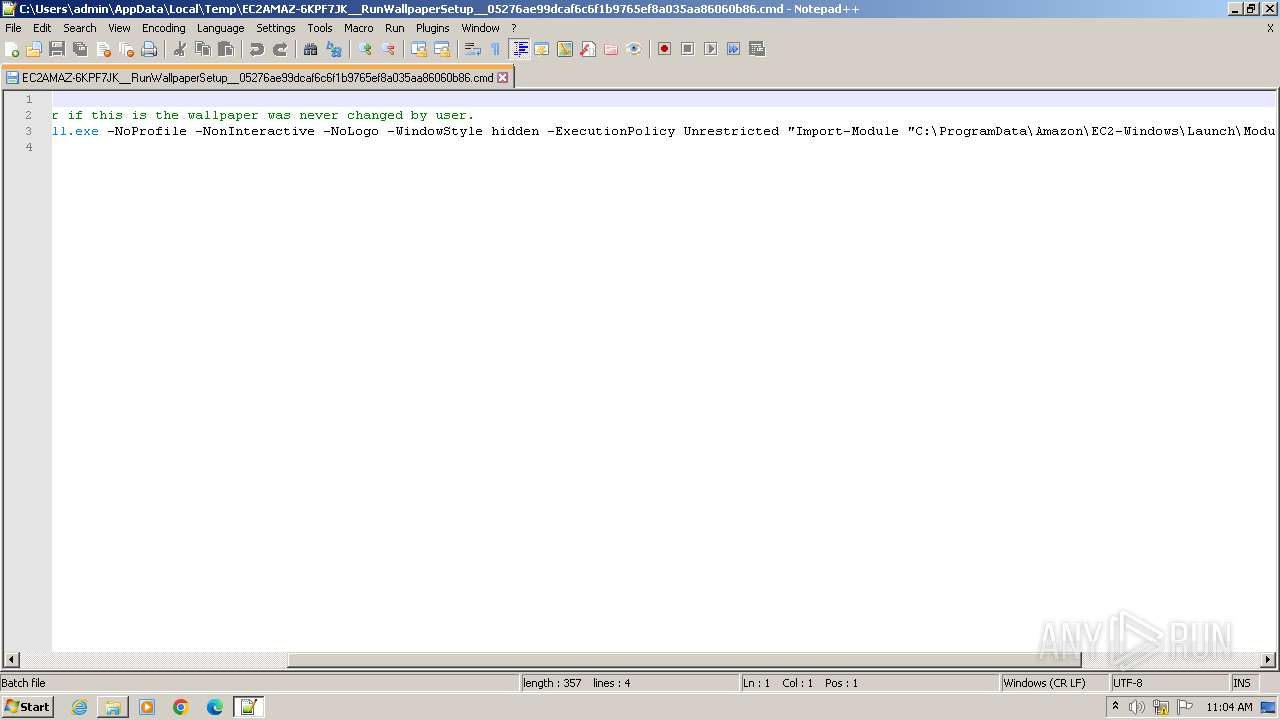Click the INS insert mode indicator
This screenshot has width=1280, height=720.
[1242, 683]
